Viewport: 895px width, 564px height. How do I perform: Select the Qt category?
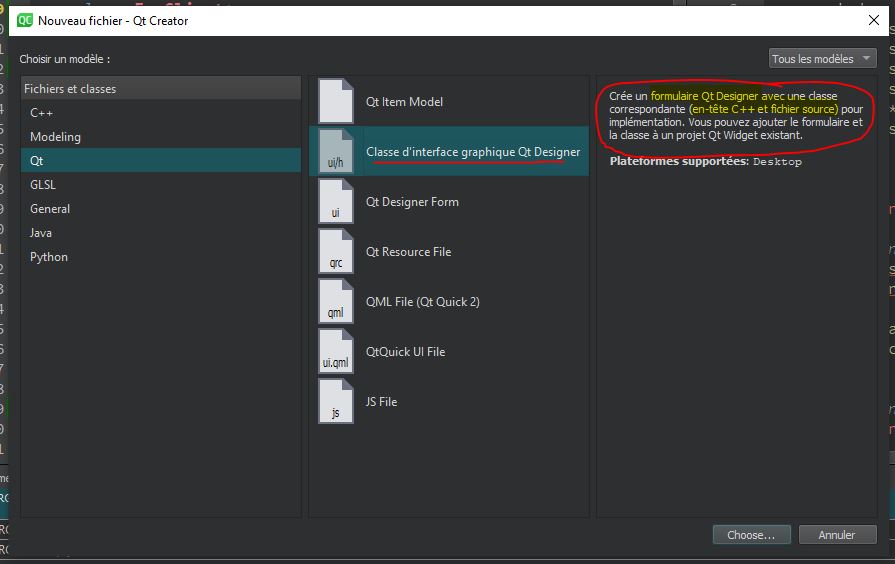point(161,160)
